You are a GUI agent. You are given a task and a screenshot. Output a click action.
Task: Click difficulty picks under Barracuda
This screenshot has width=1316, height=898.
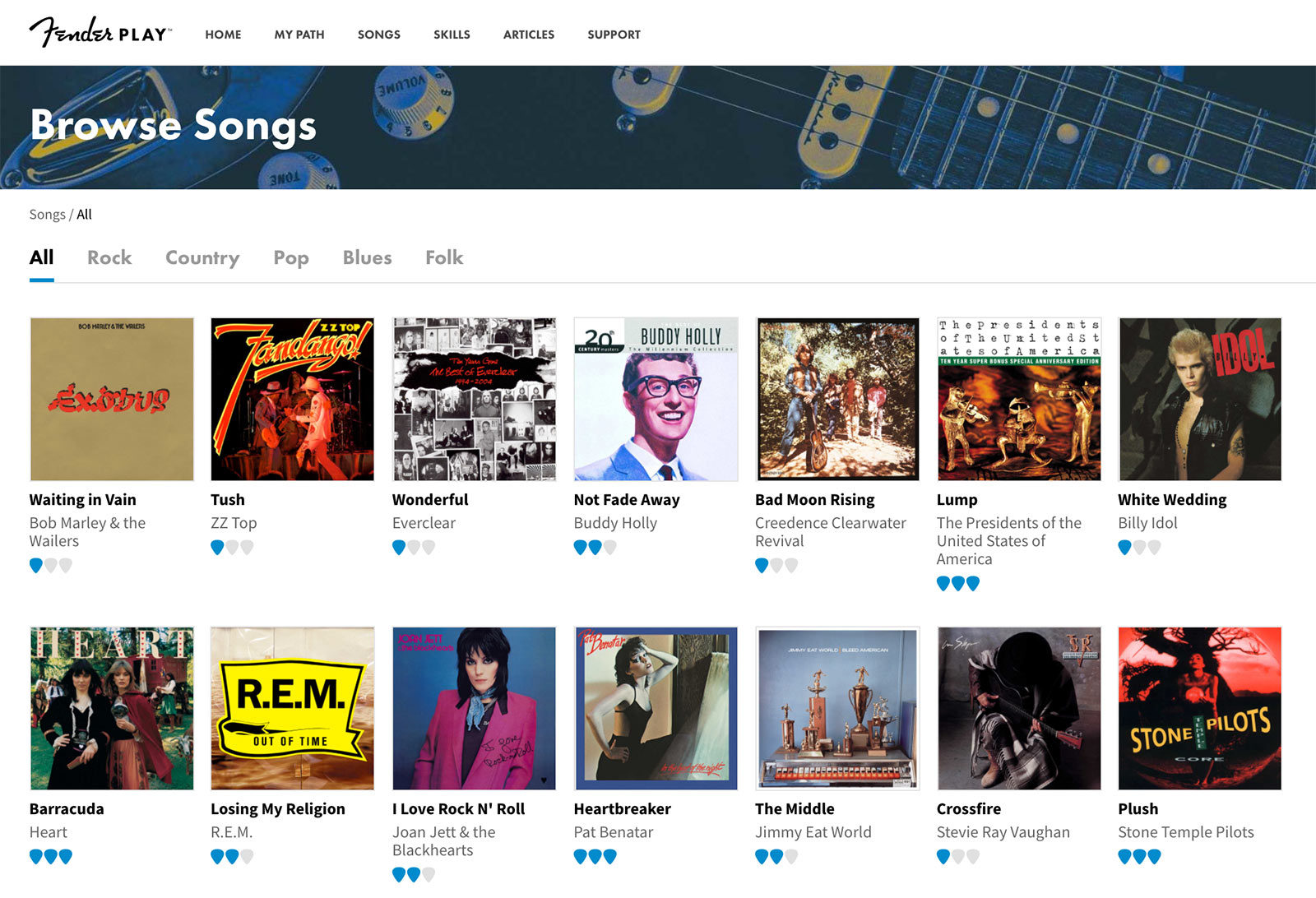click(x=51, y=856)
